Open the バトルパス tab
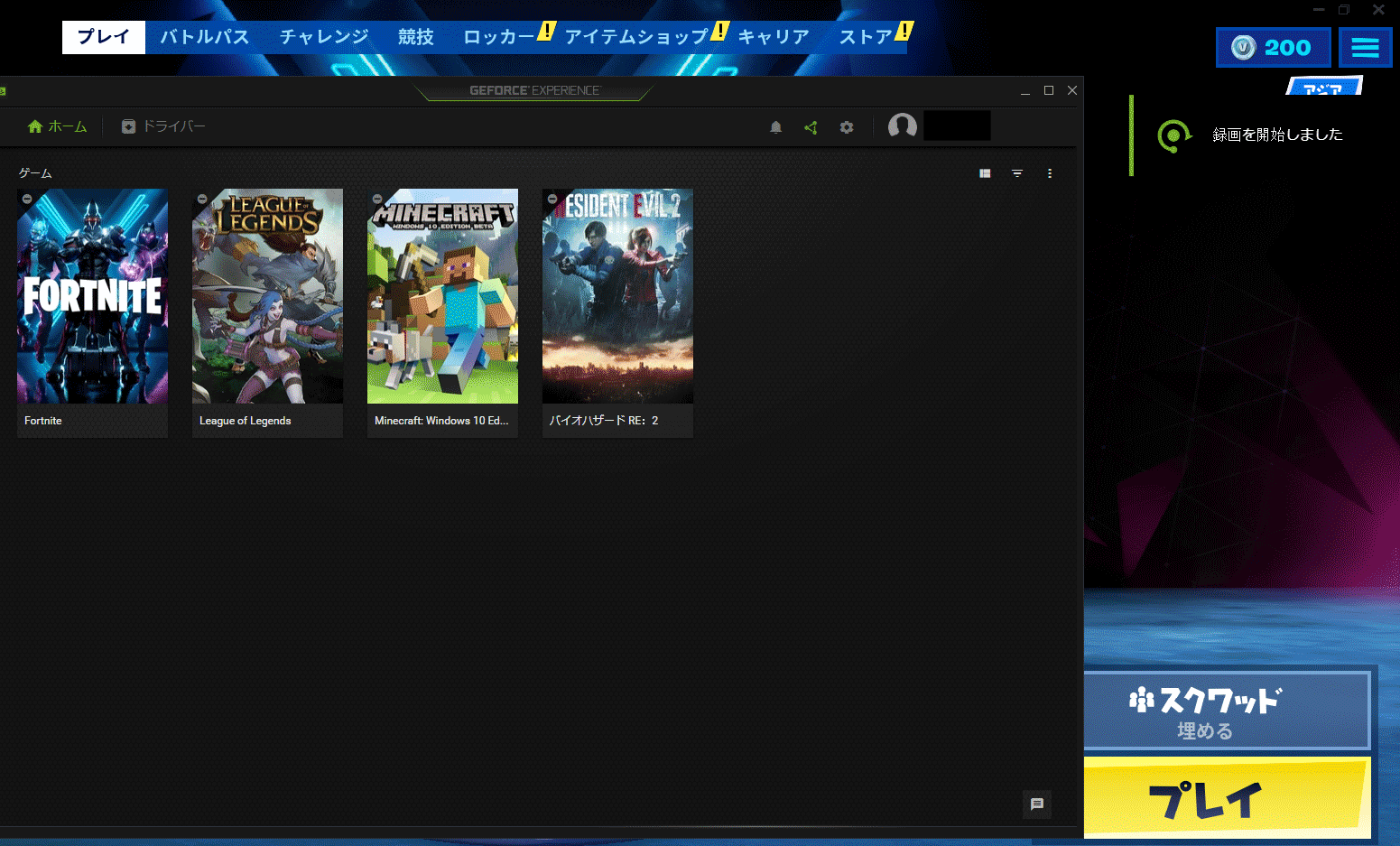Viewport: 1400px width, 846px height. tap(205, 37)
